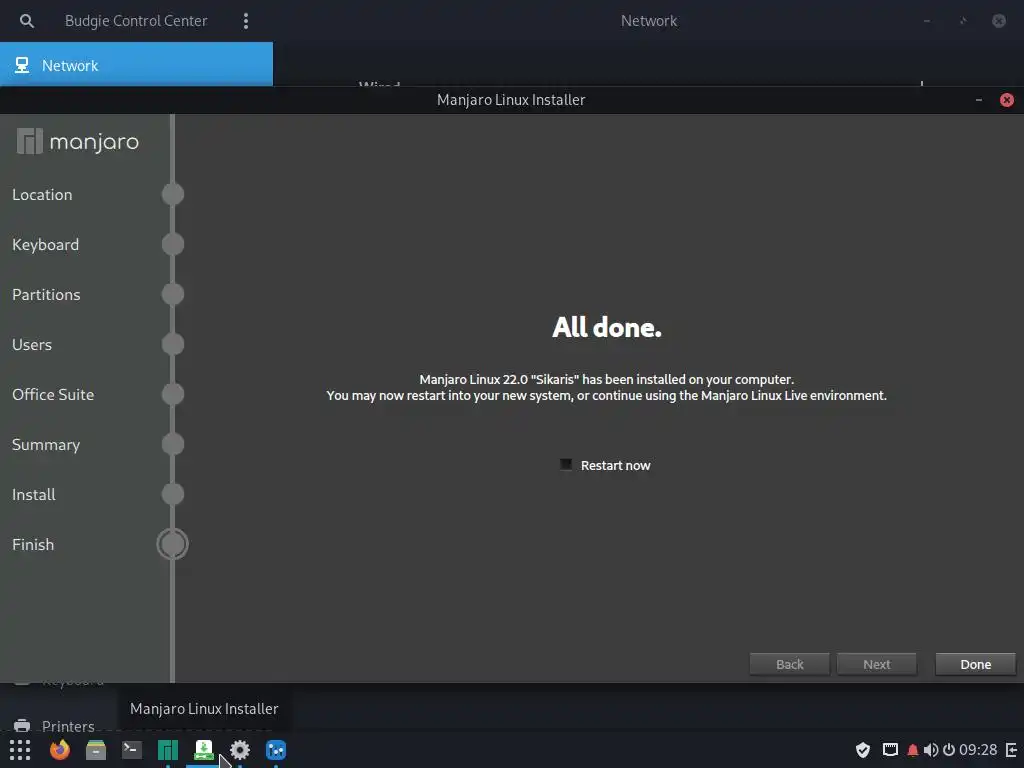The image size is (1024, 768).
Task: Open the blue dotted app icon in taskbar
Action: pos(276,750)
